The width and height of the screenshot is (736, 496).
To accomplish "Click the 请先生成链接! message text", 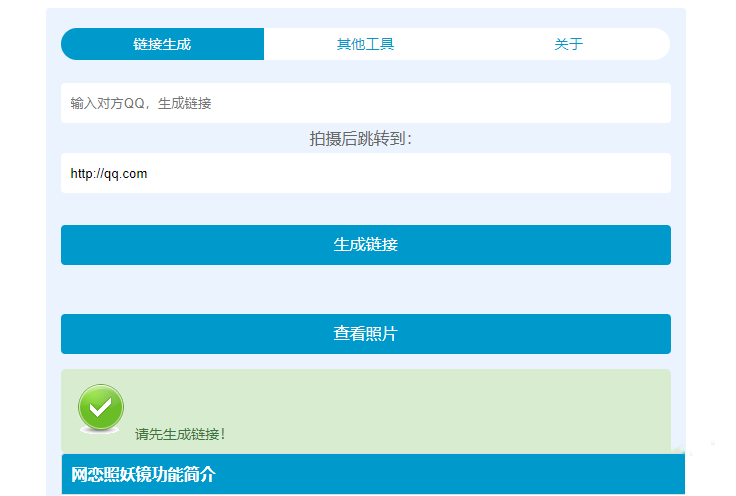I will pyautogui.click(x=180, y=434).
